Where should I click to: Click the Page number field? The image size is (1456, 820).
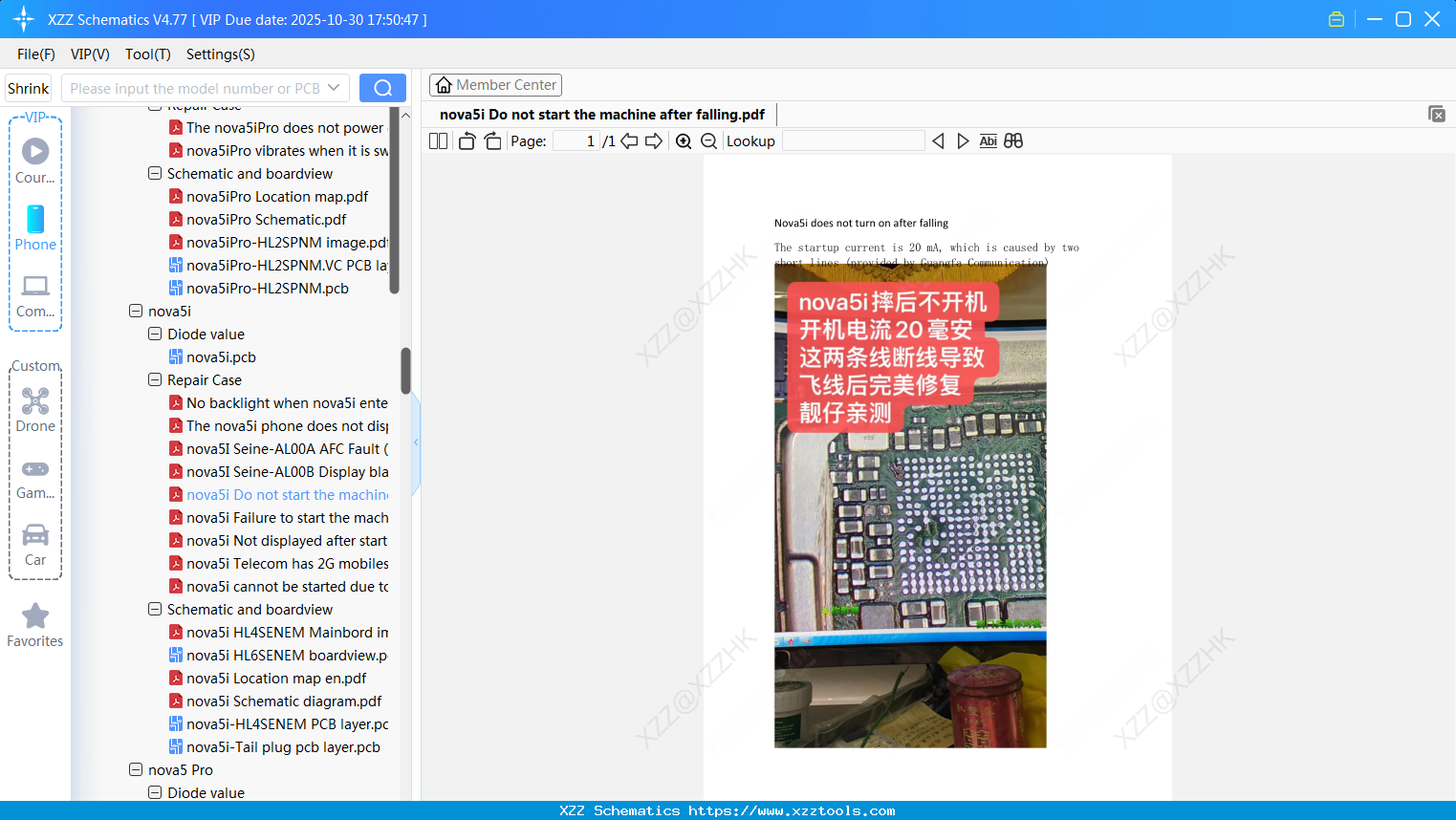576,140
